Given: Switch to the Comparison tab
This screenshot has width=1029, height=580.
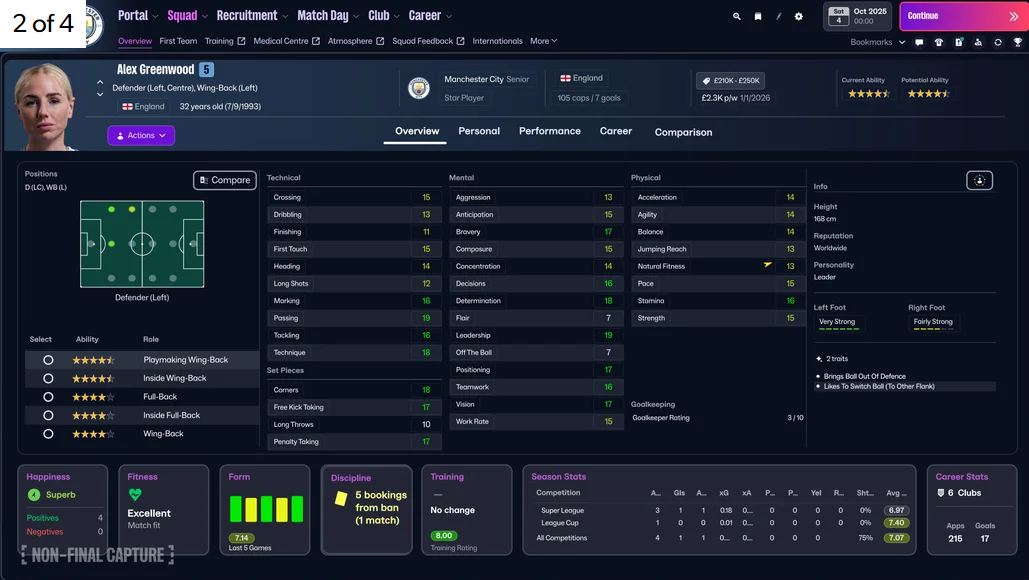Looking at the screenshot, I should 683,132.
